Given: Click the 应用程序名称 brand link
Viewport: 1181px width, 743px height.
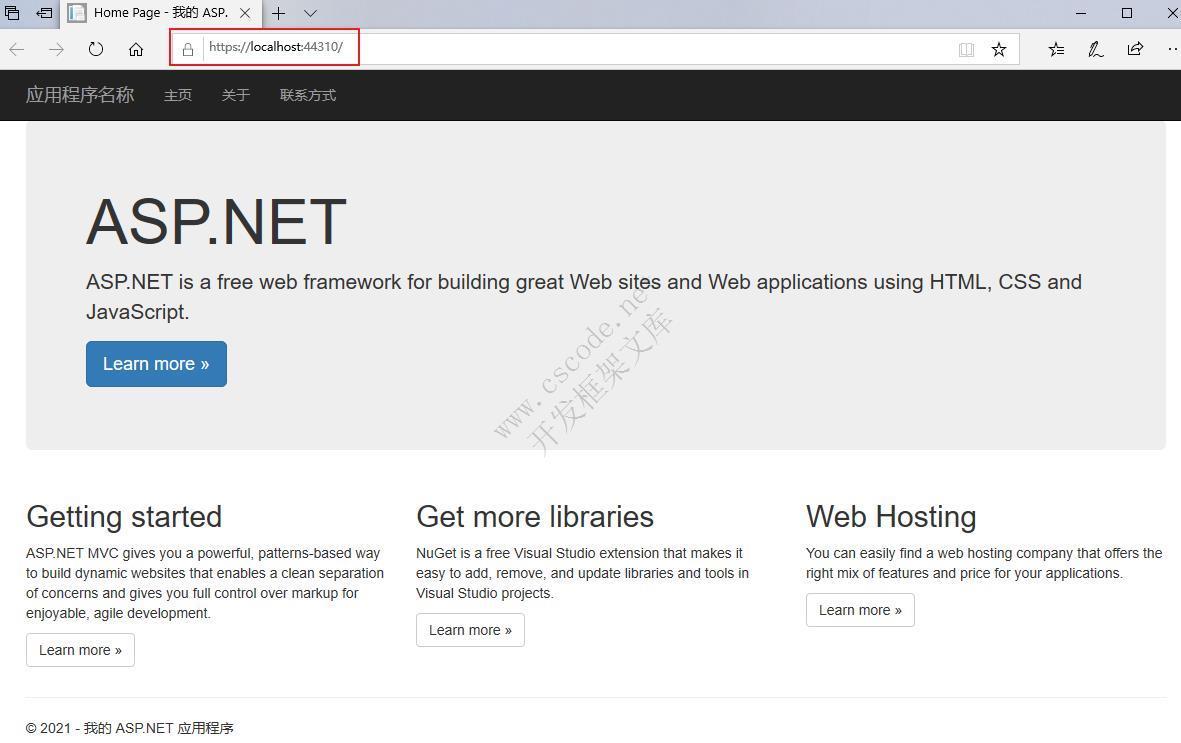Looking at the screenshot, I should click(x=79, y=95).
